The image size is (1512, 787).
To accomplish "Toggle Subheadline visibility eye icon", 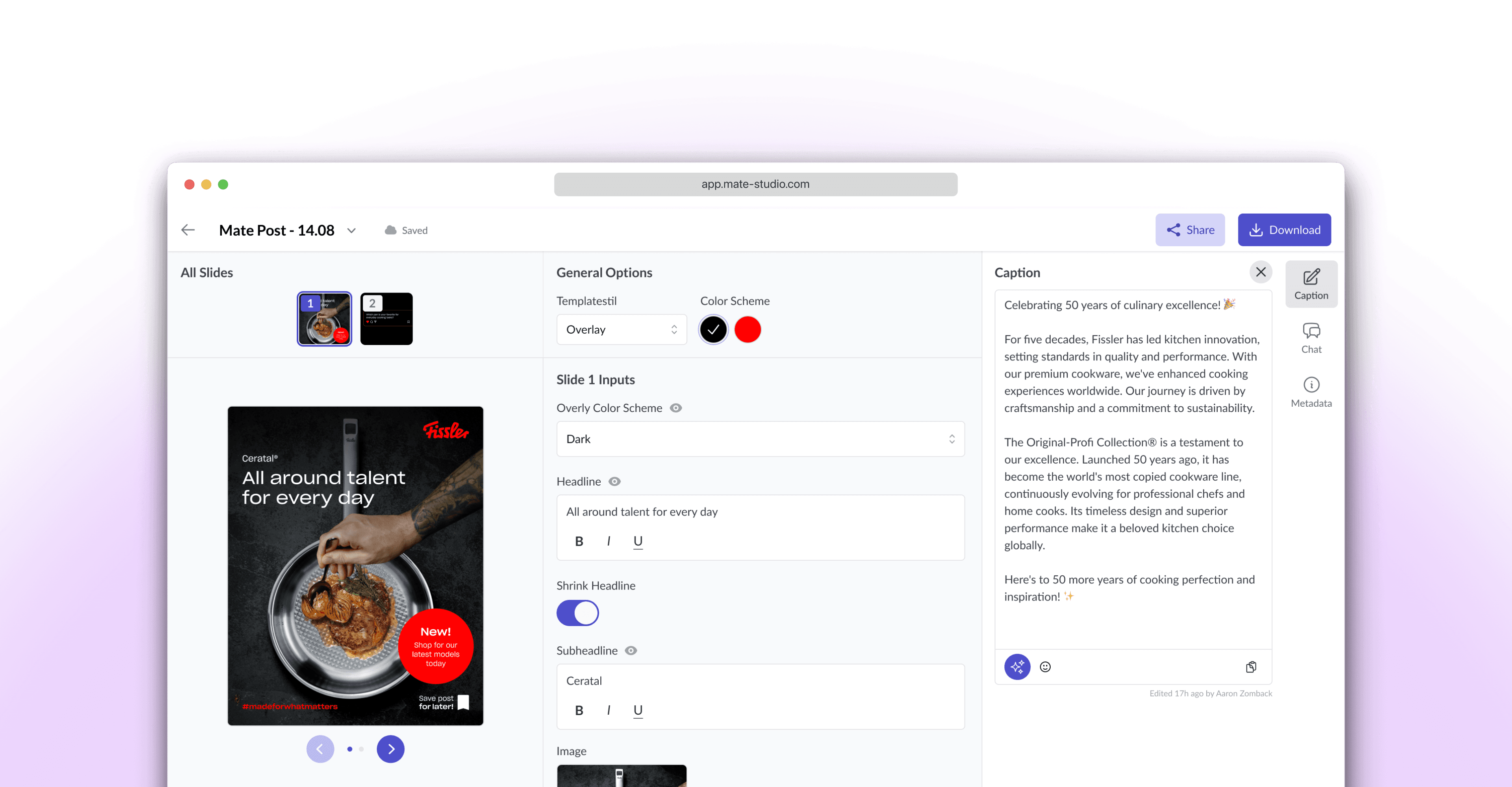I will [x=631, y=650].
